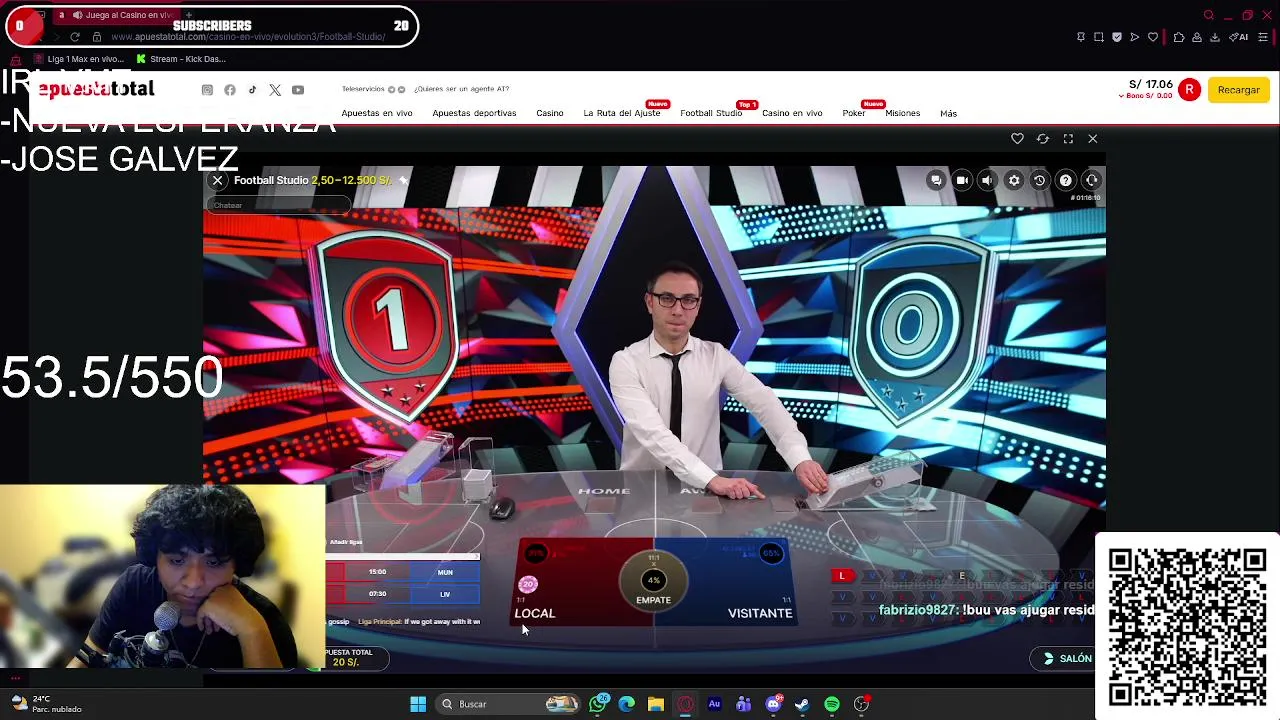Open the game help question icon

[x=1066, y=180]
